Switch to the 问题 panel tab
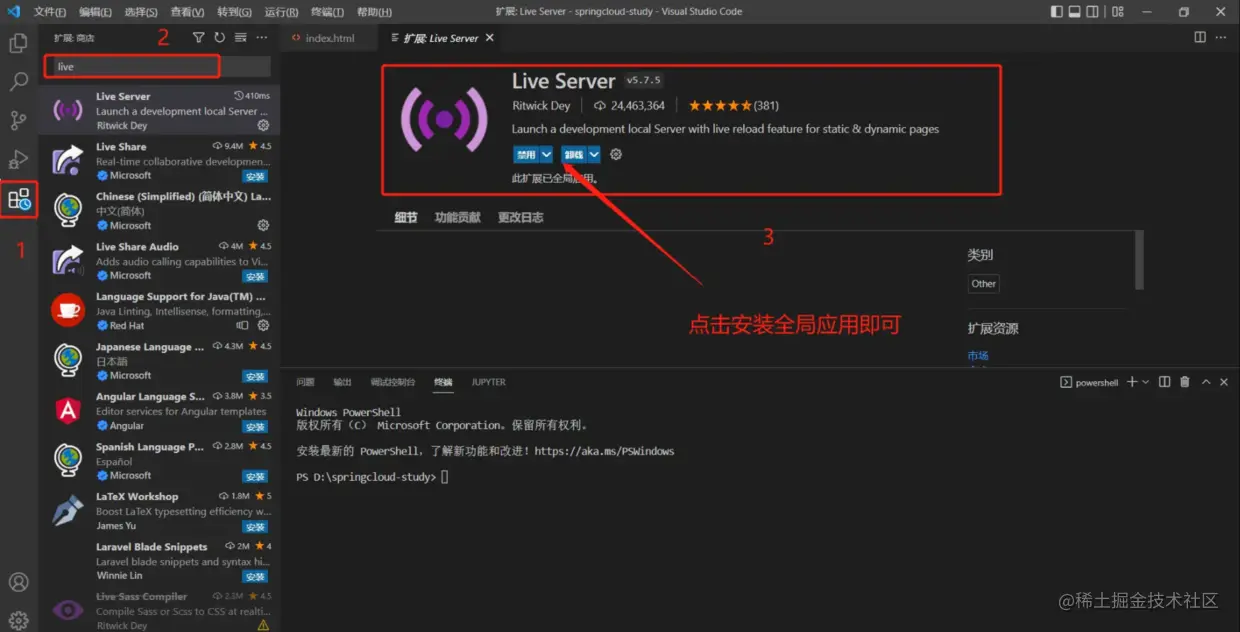This screenshot has height=632, width=1240. click(x=305, y=382)
